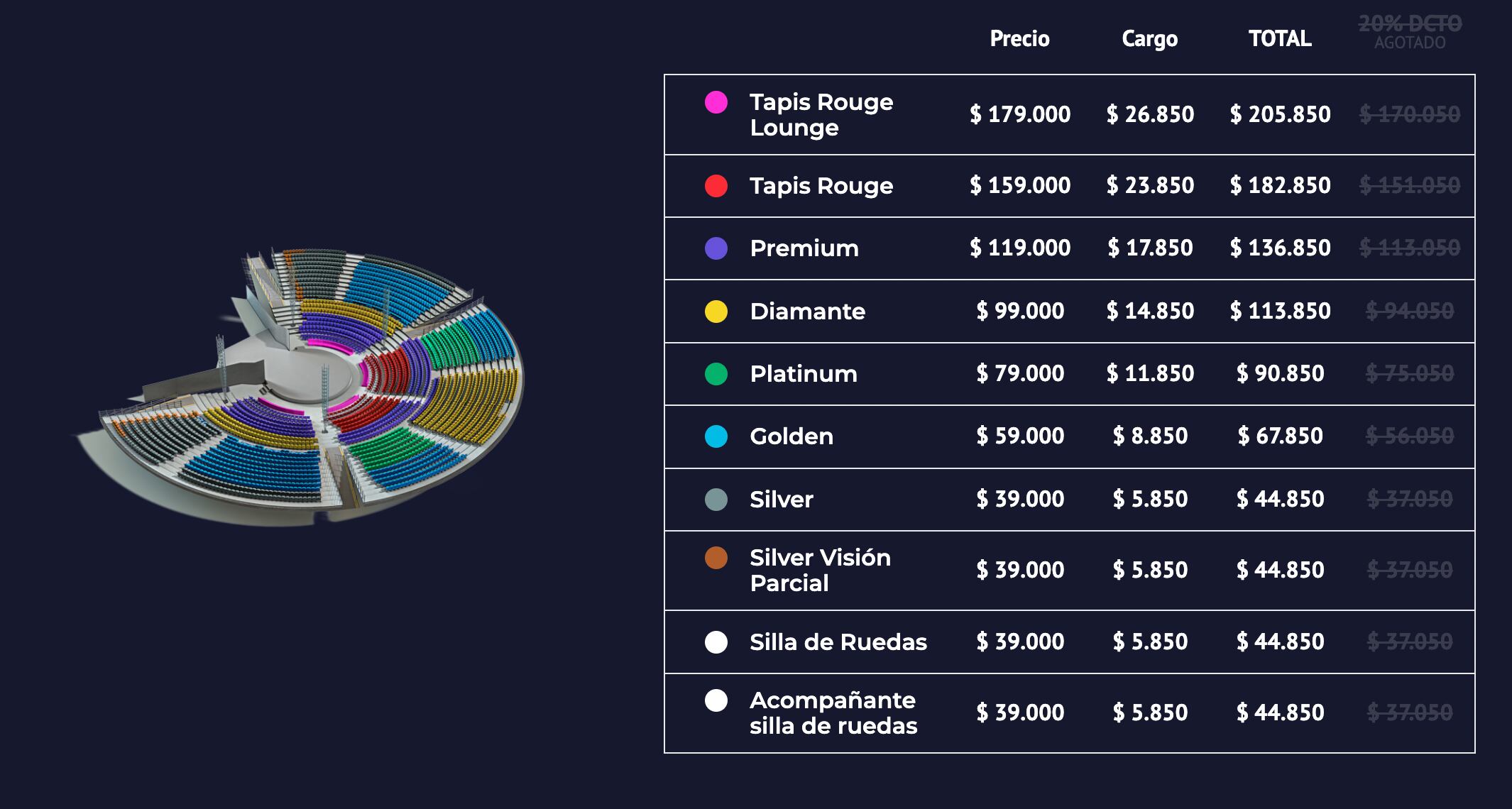This screenshot has width=1512, height=809.
Task: Click the Acompañante silla de ruedas label
Action: click(833, 713)
